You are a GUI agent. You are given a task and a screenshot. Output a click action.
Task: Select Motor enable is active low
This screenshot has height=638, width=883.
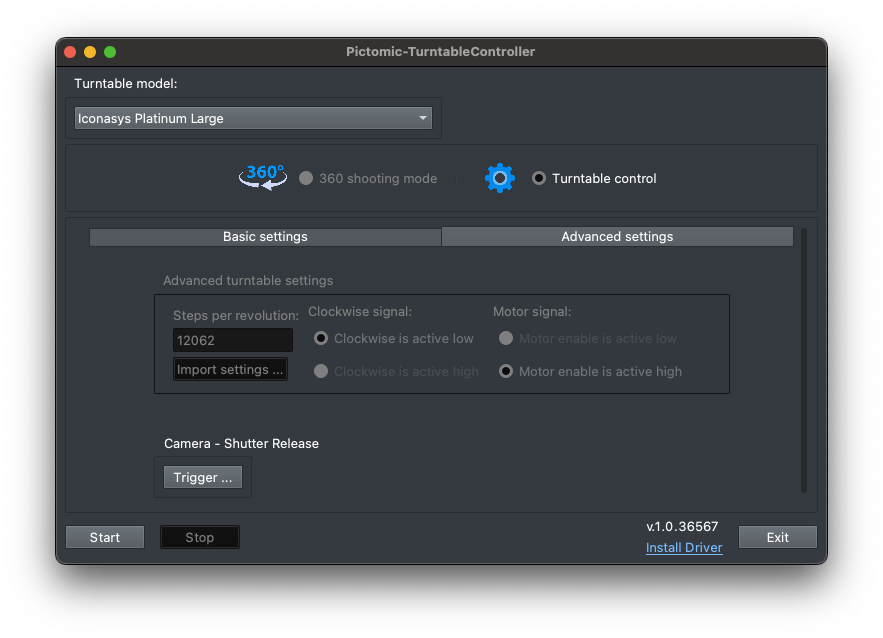tap(506, 338)
